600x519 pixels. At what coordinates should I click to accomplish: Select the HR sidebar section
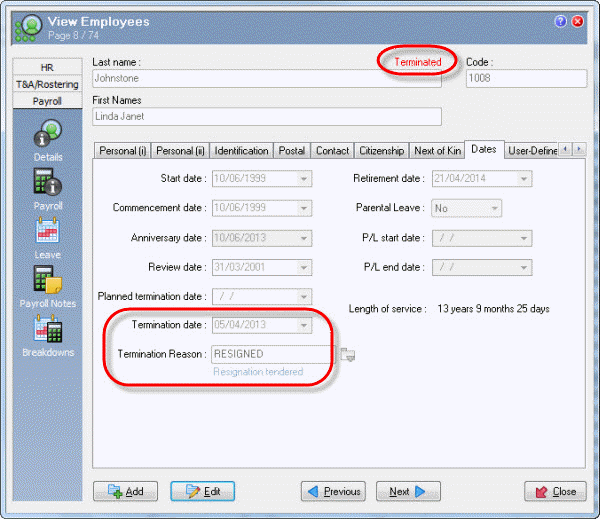(x=47, y=67)
